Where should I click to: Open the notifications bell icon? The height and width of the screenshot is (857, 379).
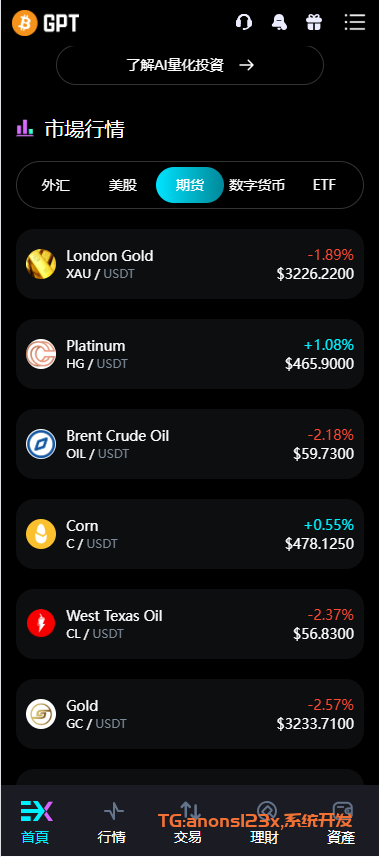(279, 22)
